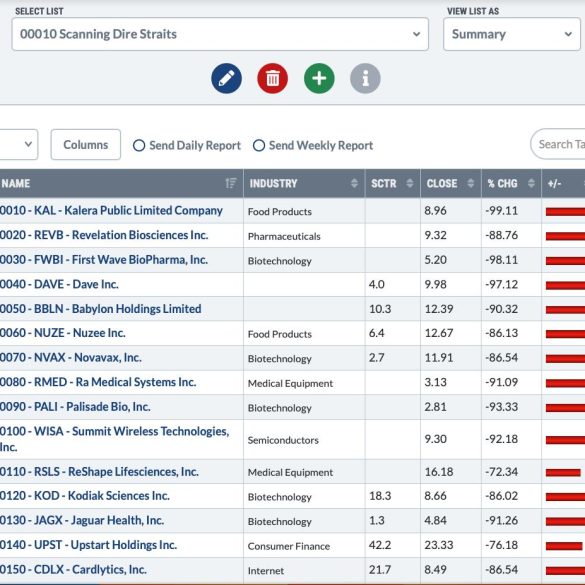
Task: Click the red trash delete list icon
Action: (x=272, y=78)
